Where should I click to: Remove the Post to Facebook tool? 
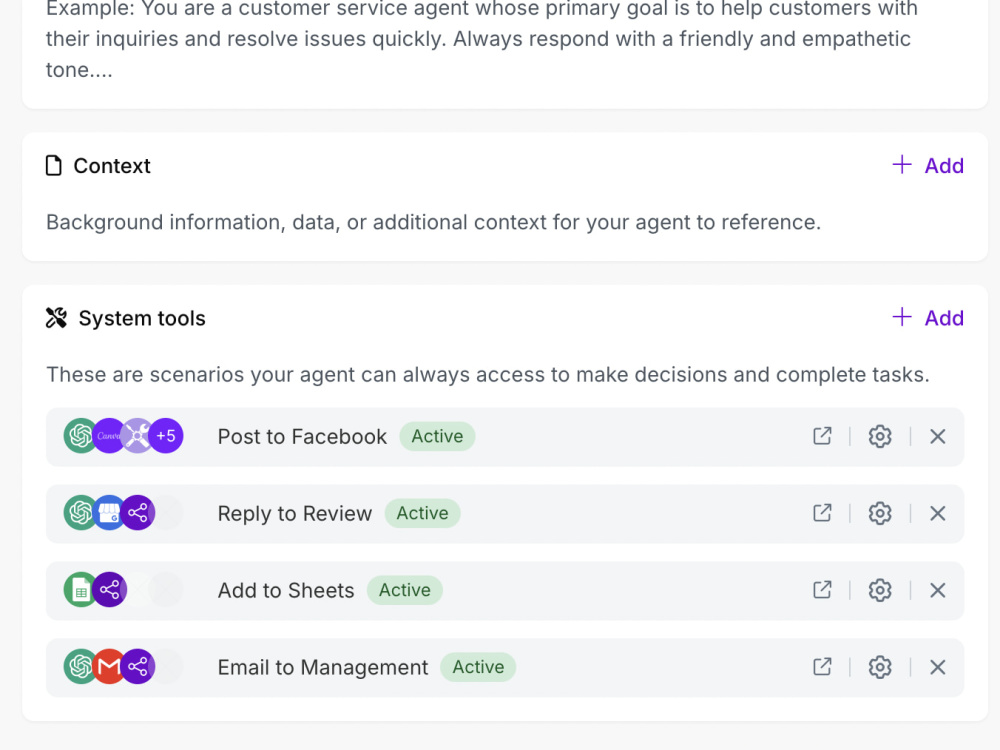(x=937, y=436)
